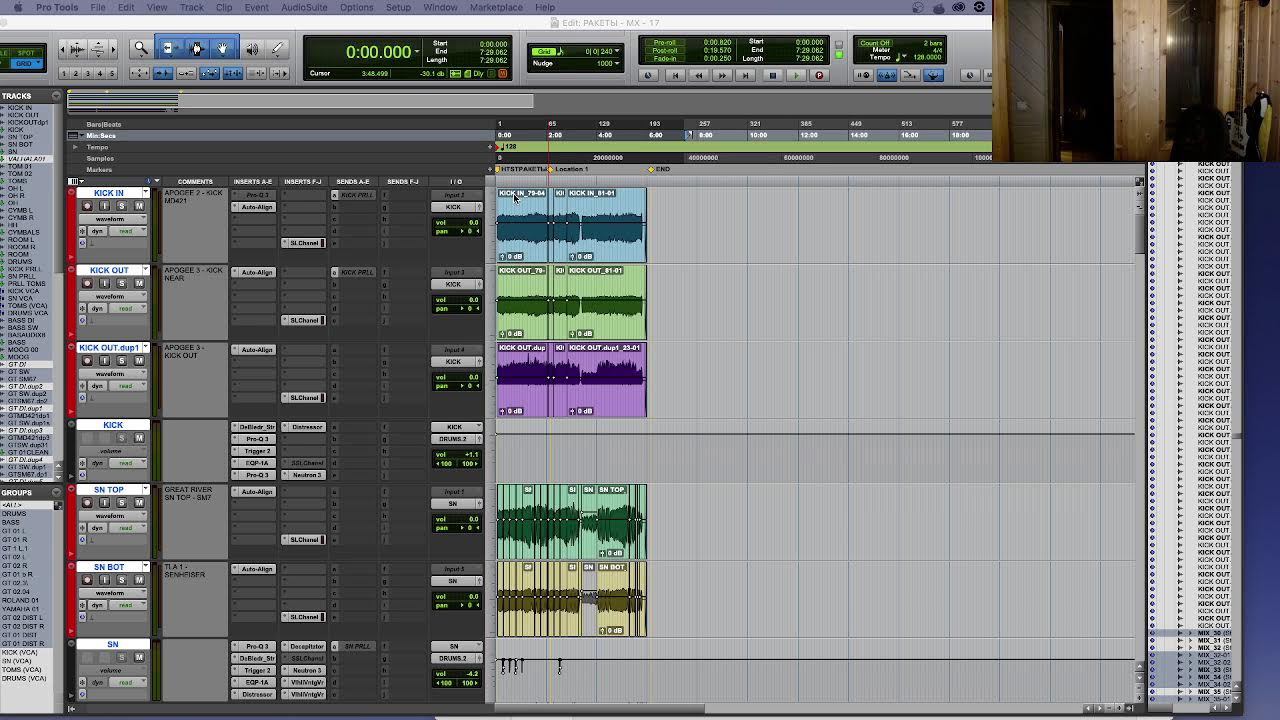The image size is (1280, 720).
Task: Mute the KICK aux track
Action: (139, 437)
